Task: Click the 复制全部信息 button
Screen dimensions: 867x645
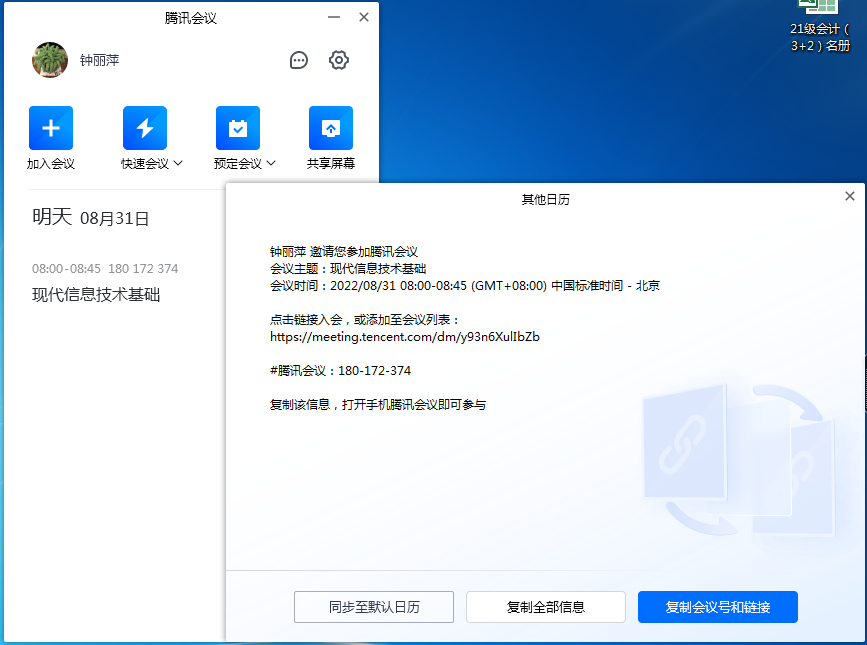Action: [546, 607]
